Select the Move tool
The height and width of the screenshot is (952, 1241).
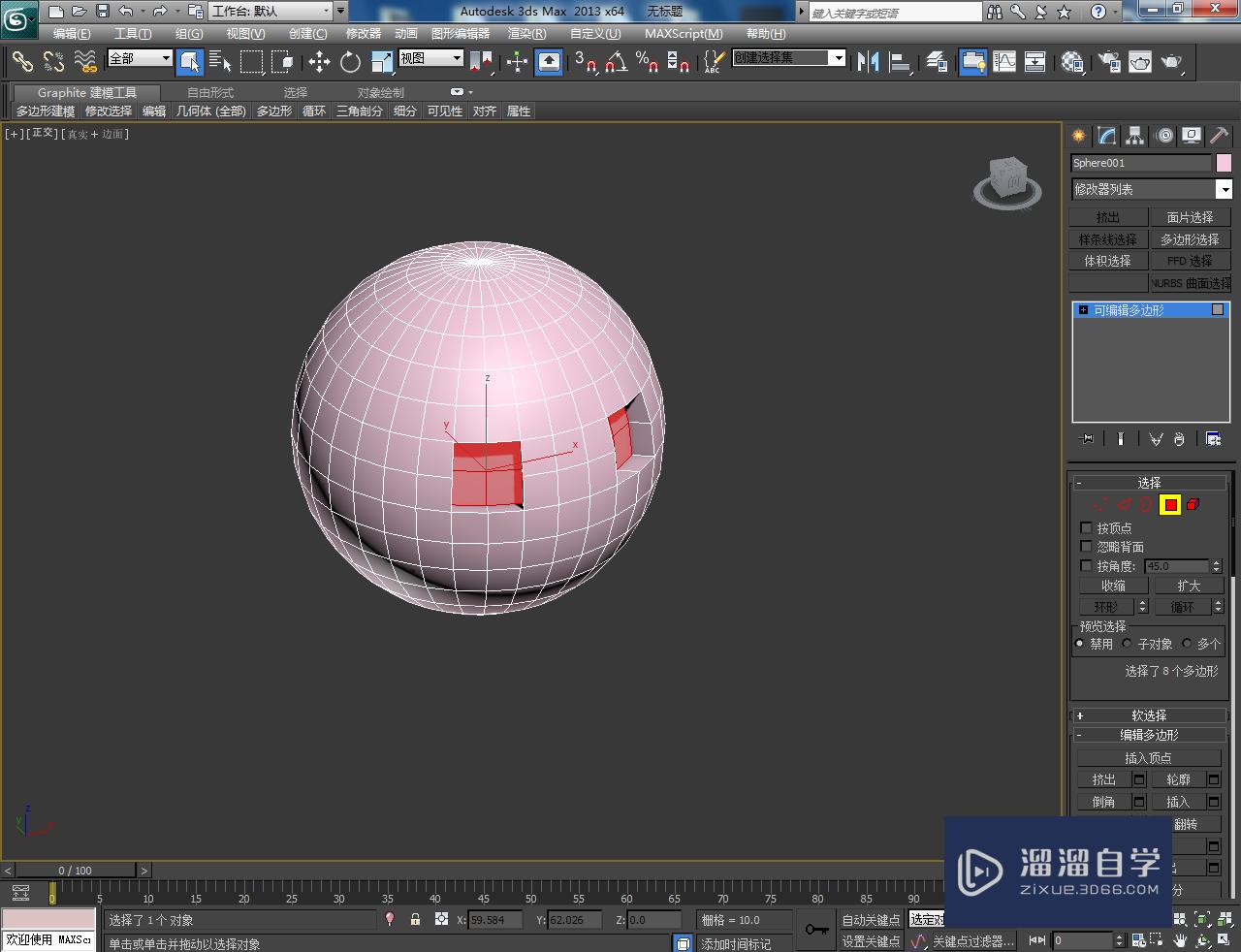[319, 62]
